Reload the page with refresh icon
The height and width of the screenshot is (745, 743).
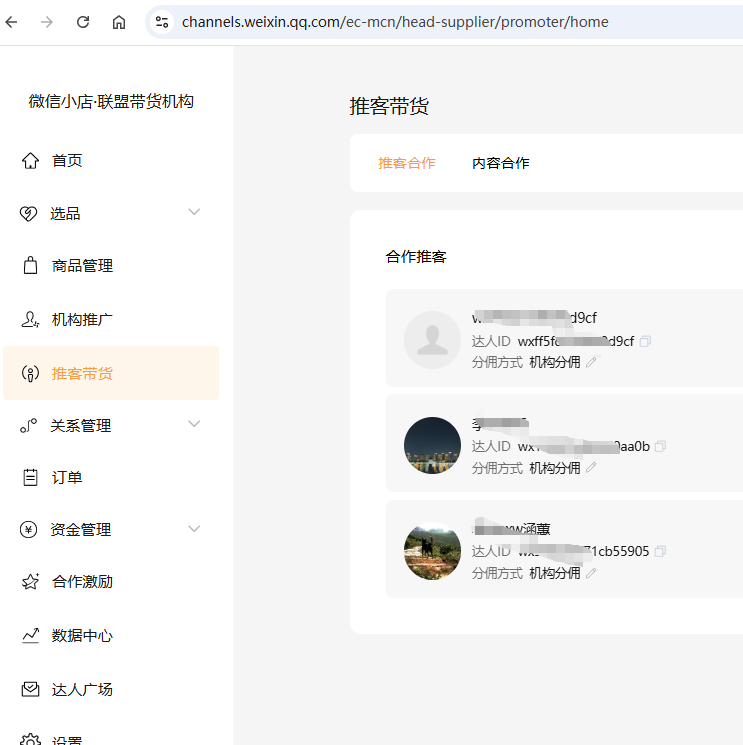coord(83,22)
